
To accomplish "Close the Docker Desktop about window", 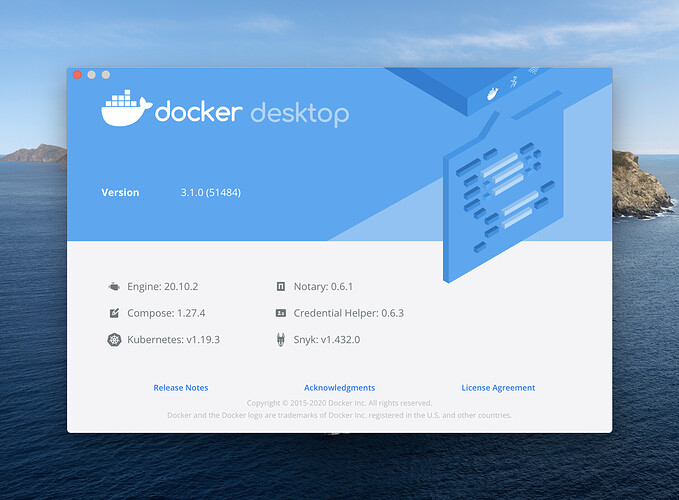I will [77, 74].
